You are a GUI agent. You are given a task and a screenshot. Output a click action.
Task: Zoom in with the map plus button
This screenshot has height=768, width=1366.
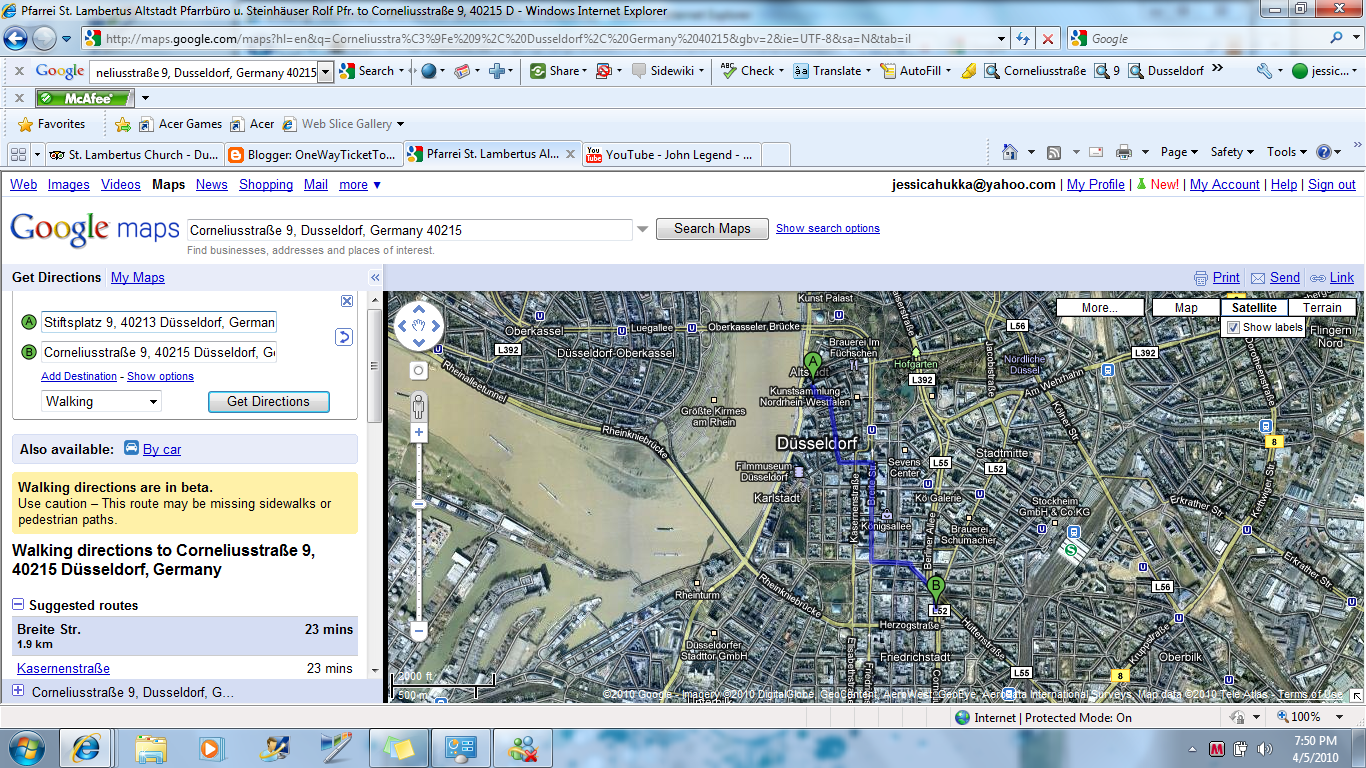point(418,433)
